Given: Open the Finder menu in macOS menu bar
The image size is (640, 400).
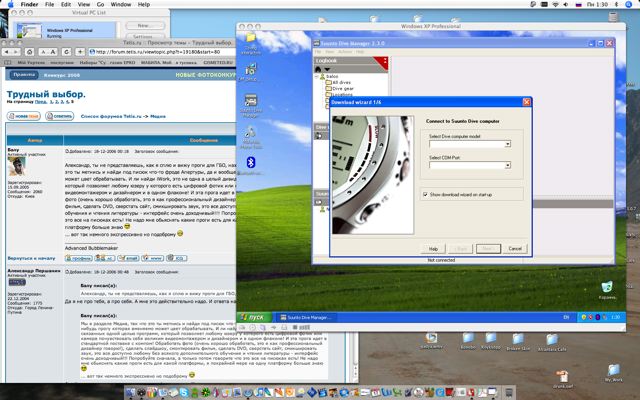Looking at the screenshot, I should point(29,4).
